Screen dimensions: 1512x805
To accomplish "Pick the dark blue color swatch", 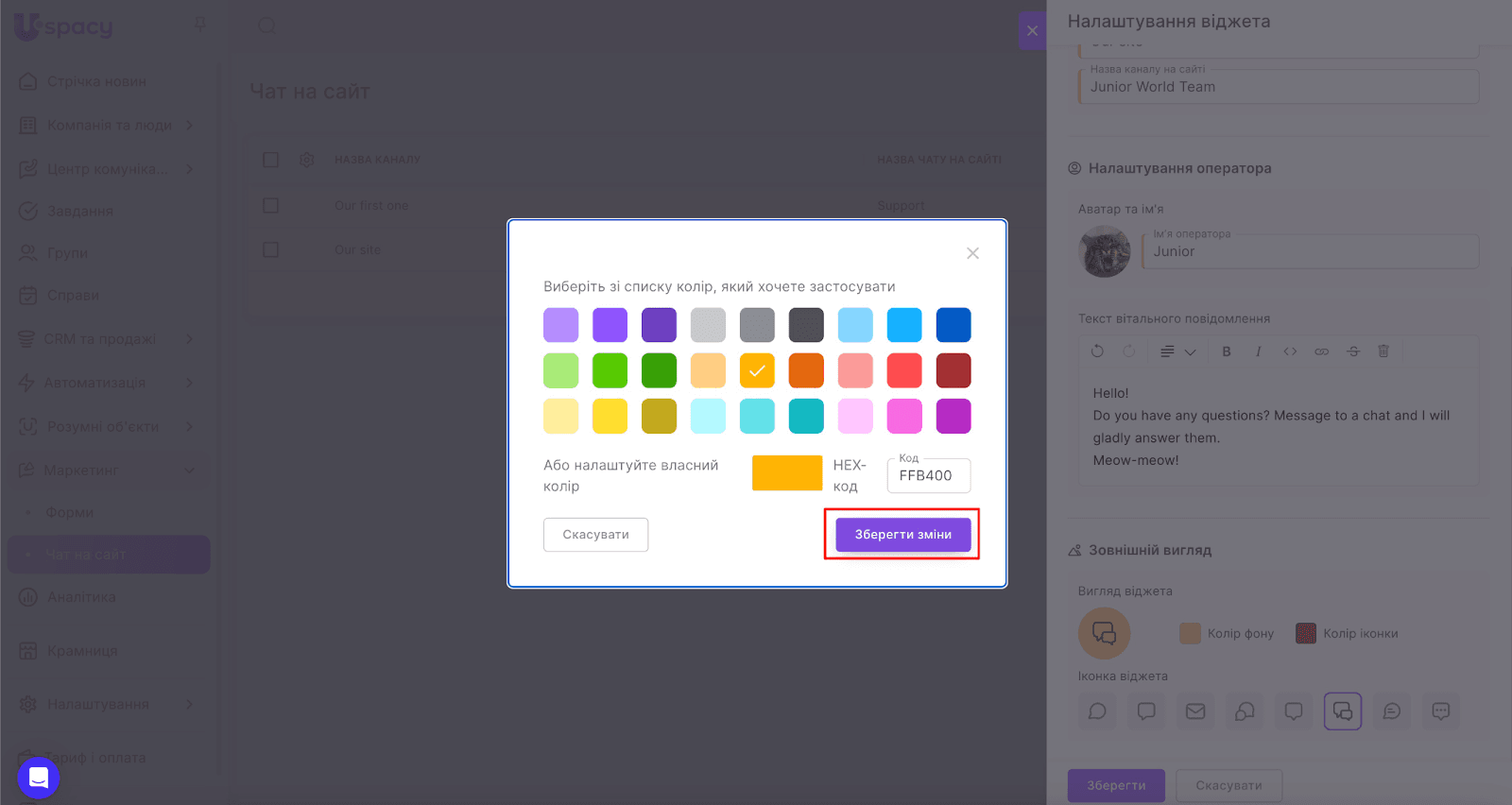I will tap(953, 325).
